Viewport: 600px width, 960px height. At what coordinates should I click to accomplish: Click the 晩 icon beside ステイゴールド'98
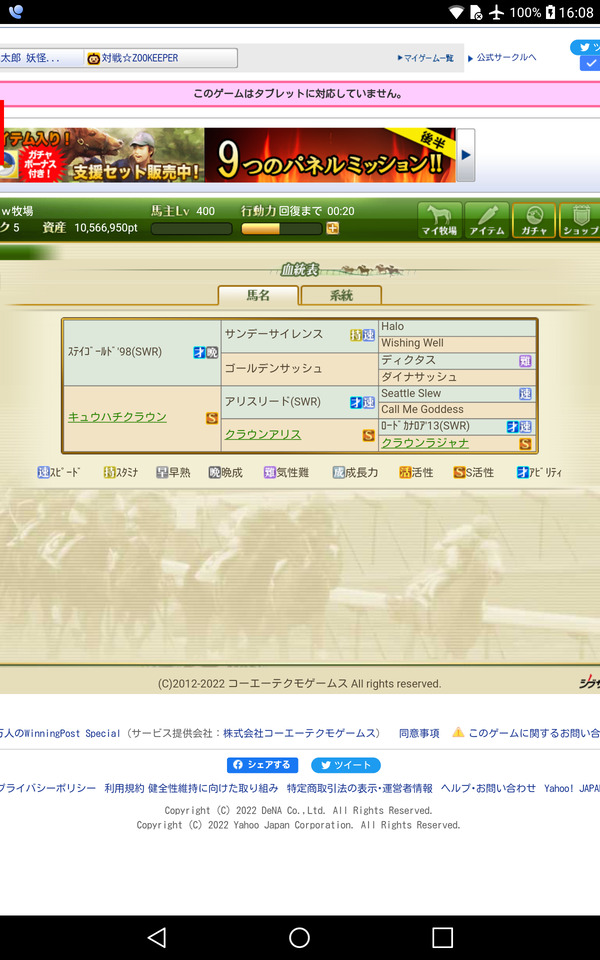[x=212, y=352]
